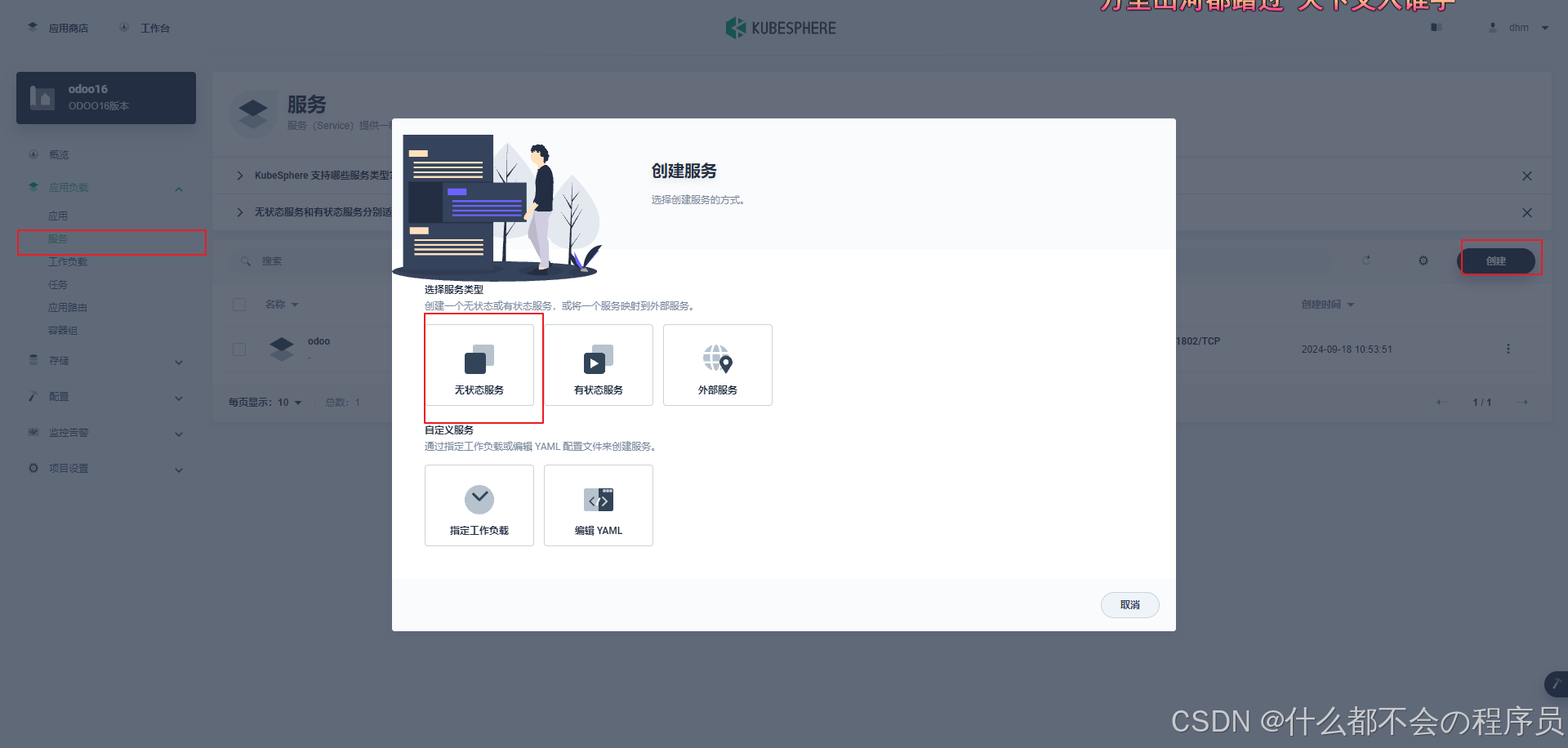Close the second help tip with its X

click(x=1527, y=213)
